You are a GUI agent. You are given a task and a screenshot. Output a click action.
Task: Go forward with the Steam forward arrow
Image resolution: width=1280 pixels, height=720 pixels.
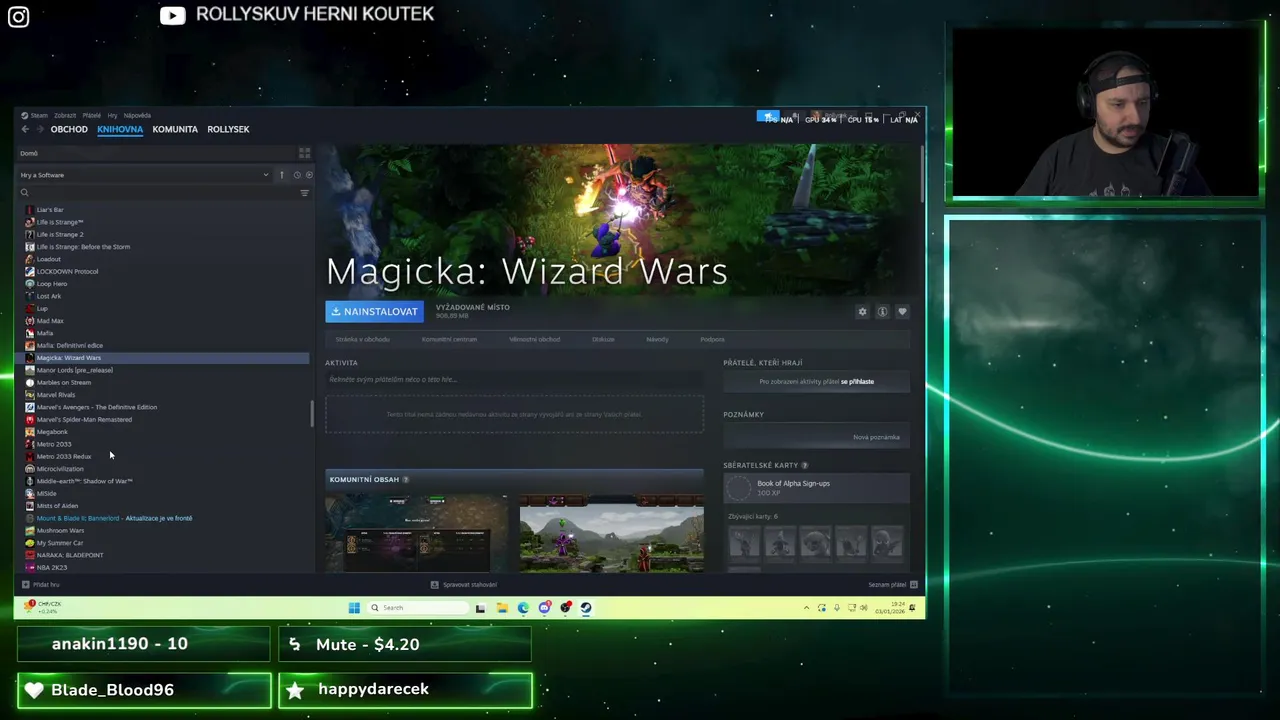click(x=39, y=129)
